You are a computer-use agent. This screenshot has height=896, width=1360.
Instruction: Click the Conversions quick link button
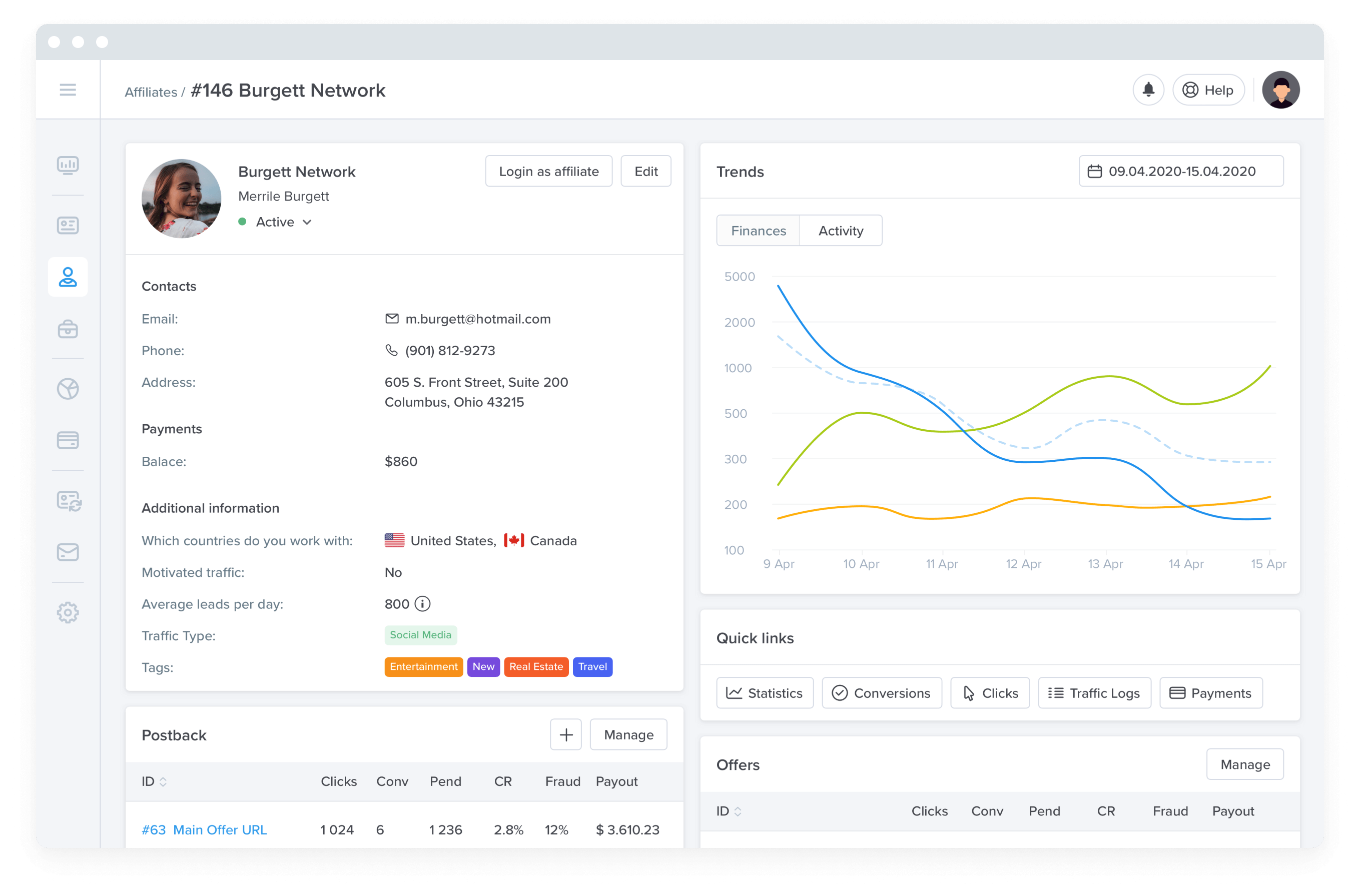click(x=882, y=692)
